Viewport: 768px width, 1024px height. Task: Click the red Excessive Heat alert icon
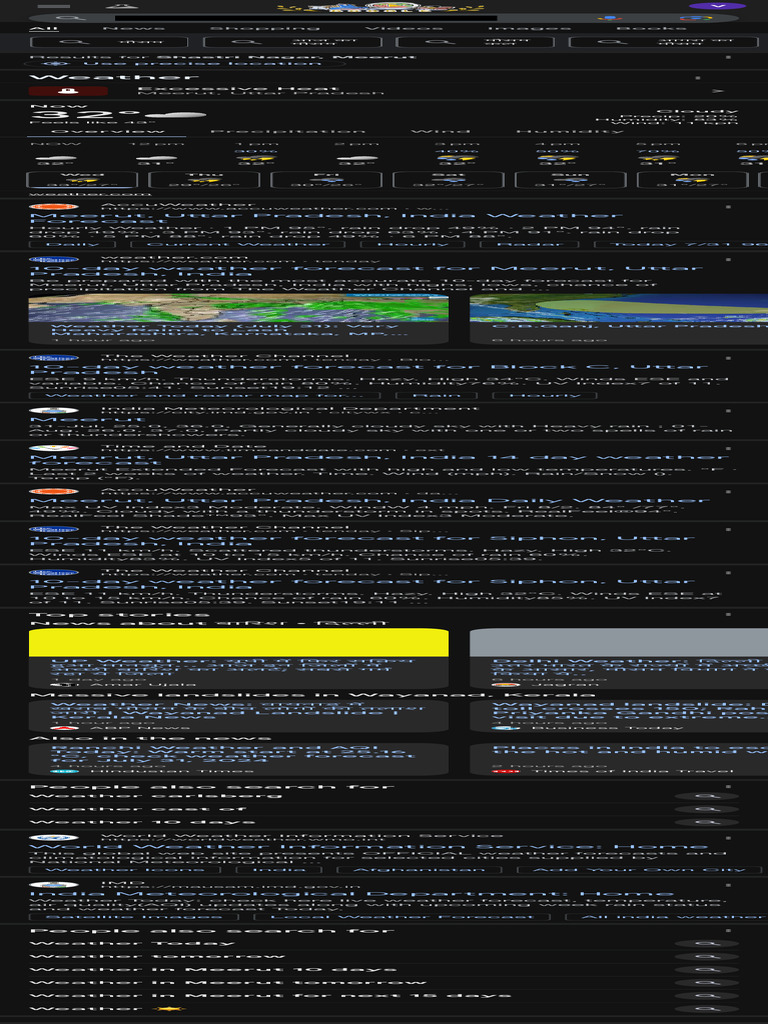[x=69, y=91]
